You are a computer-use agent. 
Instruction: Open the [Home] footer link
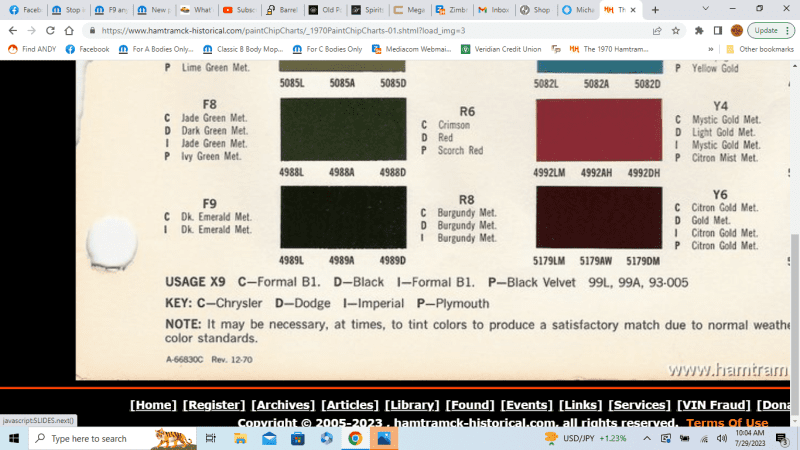coord(153,405)
